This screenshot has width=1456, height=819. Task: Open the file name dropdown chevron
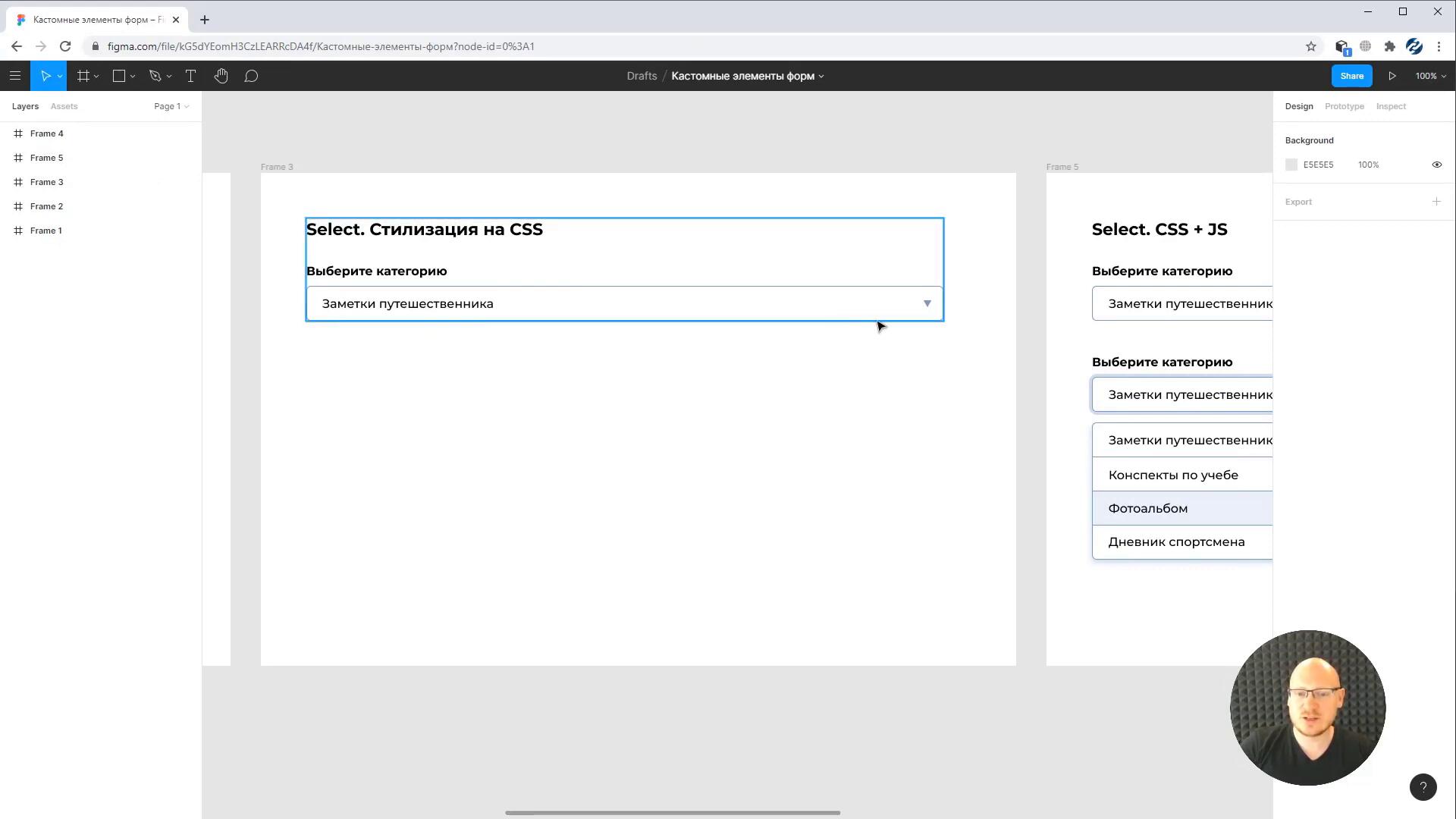coord(821,77)
